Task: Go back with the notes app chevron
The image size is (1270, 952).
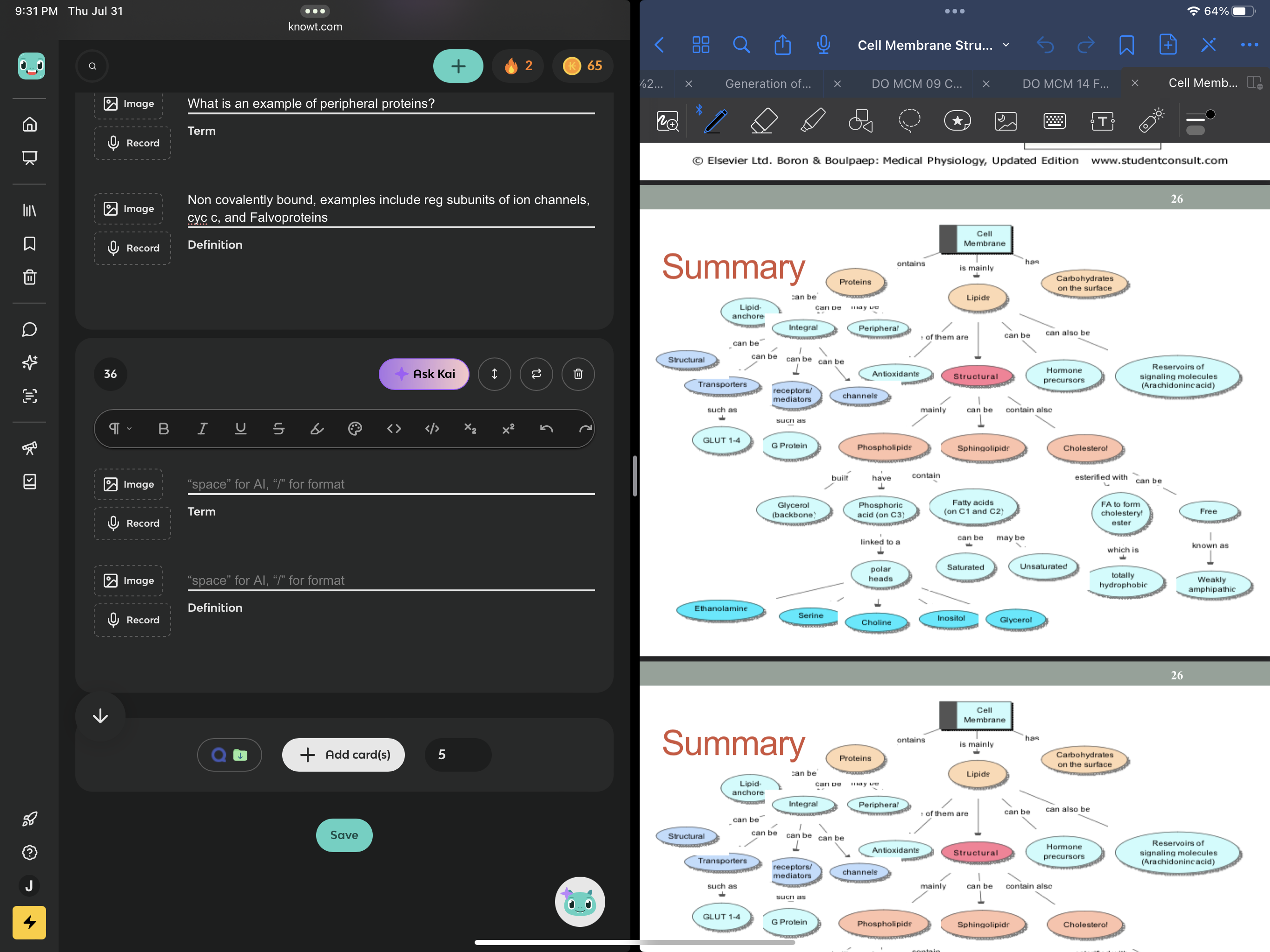Action: pyautogui.click(x=660, y=45)
